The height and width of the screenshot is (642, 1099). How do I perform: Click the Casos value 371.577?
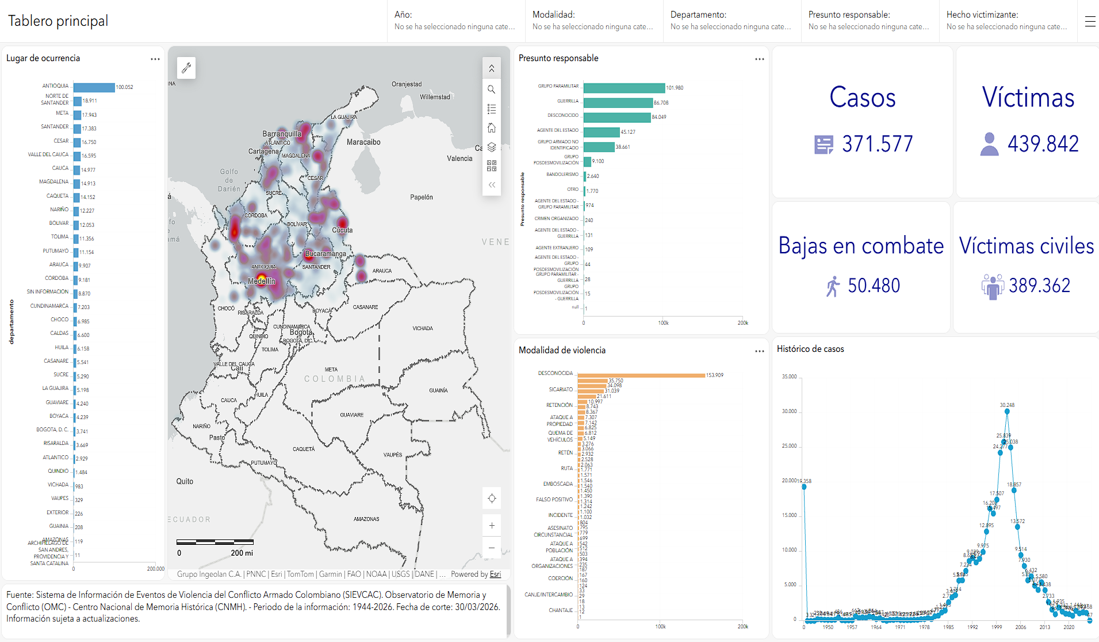[x=878, y=144]
